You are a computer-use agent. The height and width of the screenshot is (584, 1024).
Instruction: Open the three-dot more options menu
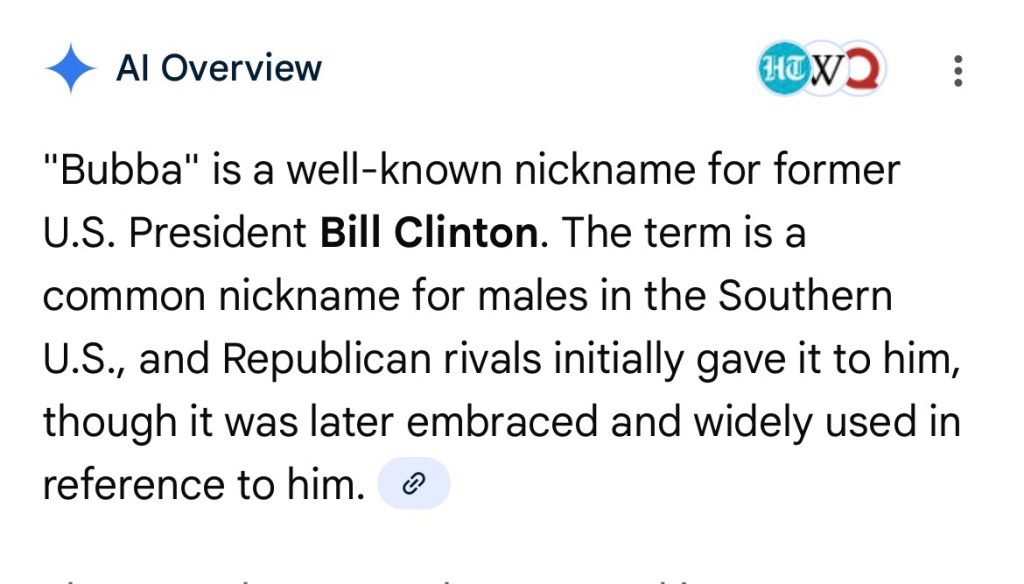[x=958, y=70]
